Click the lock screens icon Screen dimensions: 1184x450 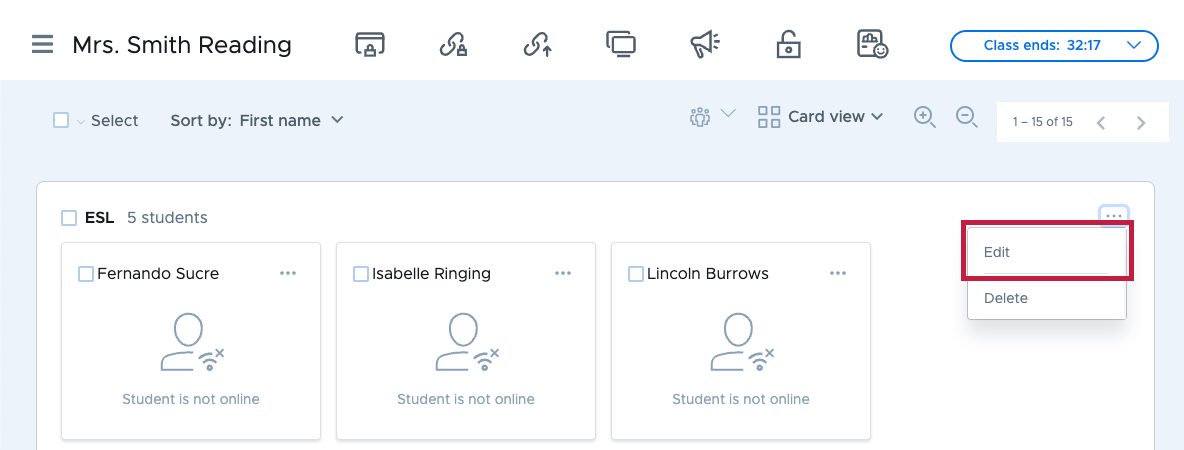pos(370,45)
